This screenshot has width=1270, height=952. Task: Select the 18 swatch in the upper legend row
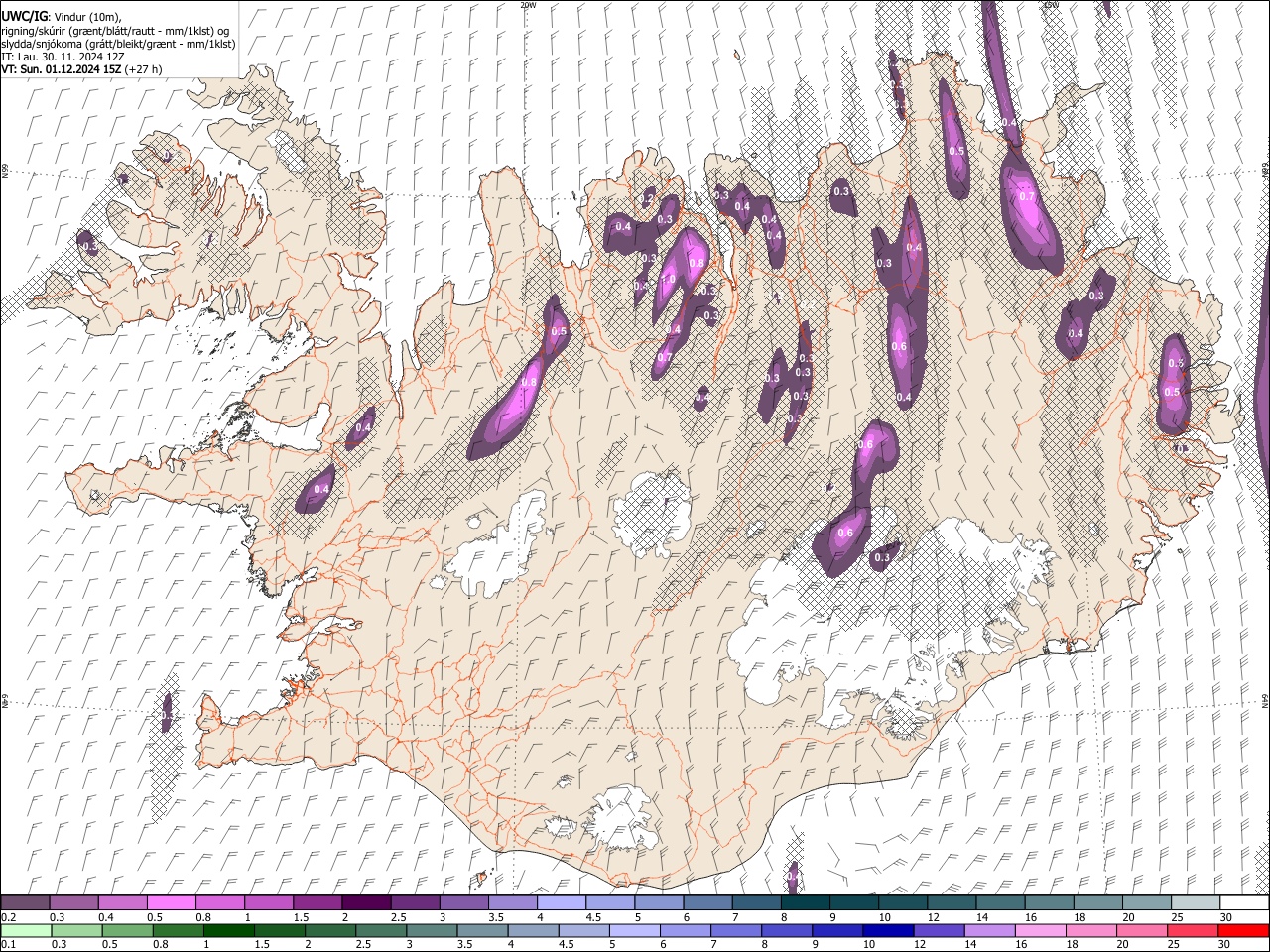point(1097,903)
